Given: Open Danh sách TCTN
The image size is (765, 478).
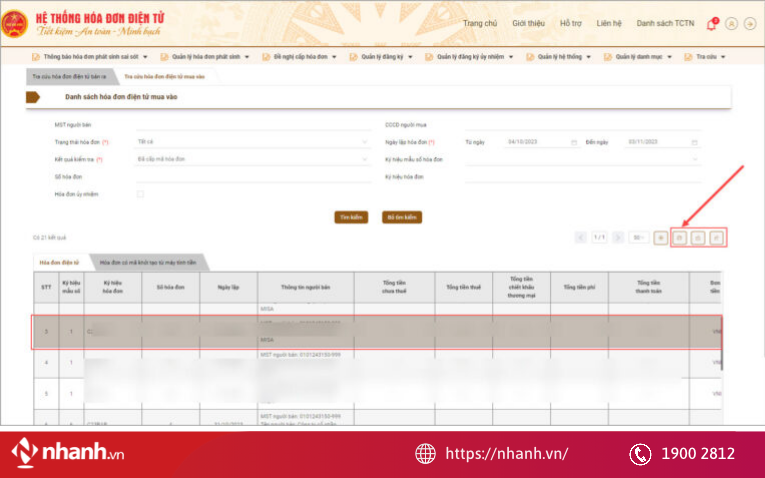Looking at the screenshot, I should (x=665, y=23).
